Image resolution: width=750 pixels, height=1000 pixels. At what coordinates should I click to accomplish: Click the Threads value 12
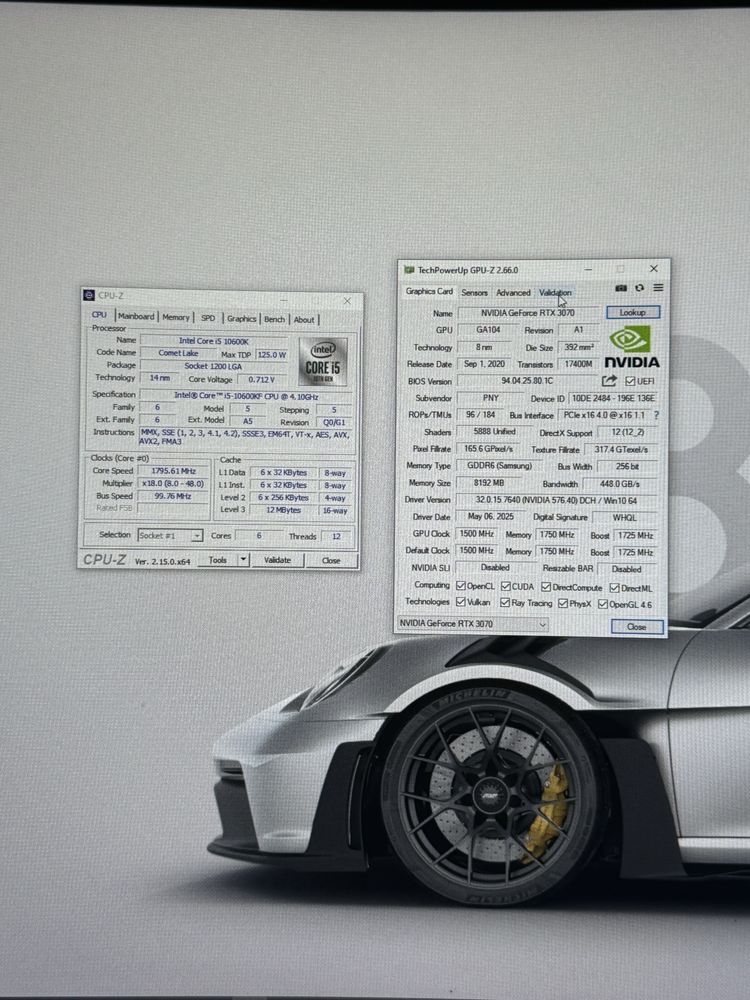pos(336,536)
